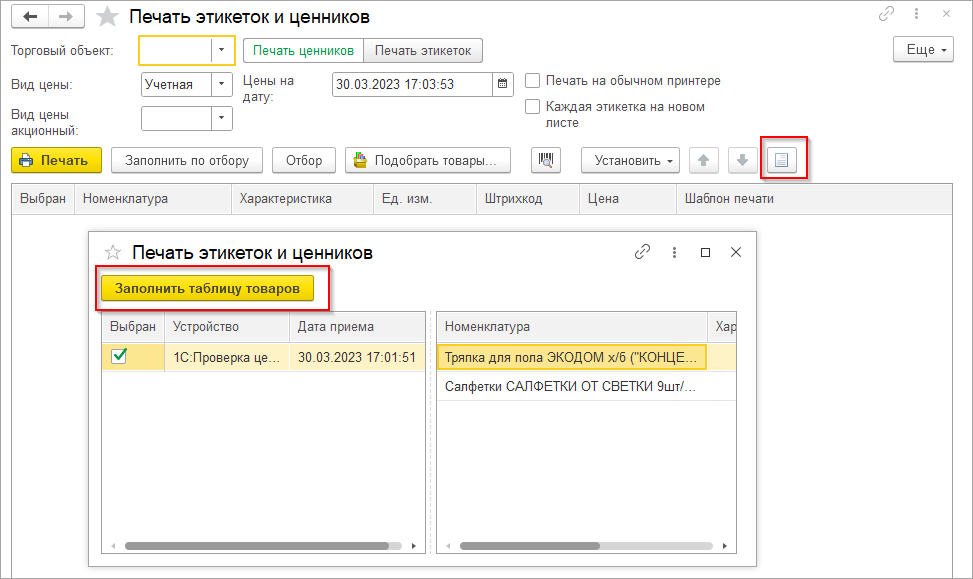
Task: Click Шаблон печати column header
Action: click(x=814, y=199)
